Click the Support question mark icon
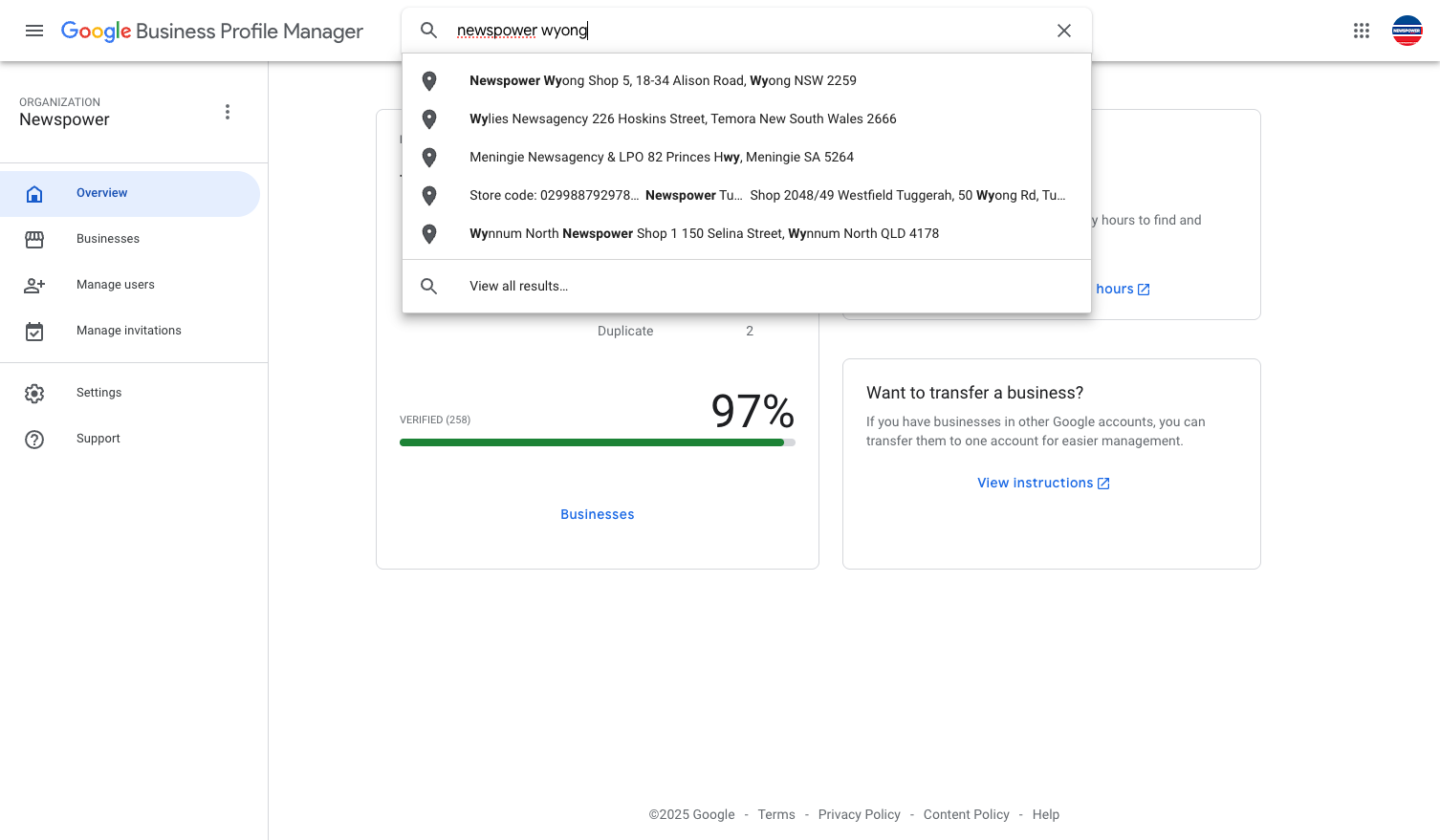1440x840 pixels. point(34,440)
